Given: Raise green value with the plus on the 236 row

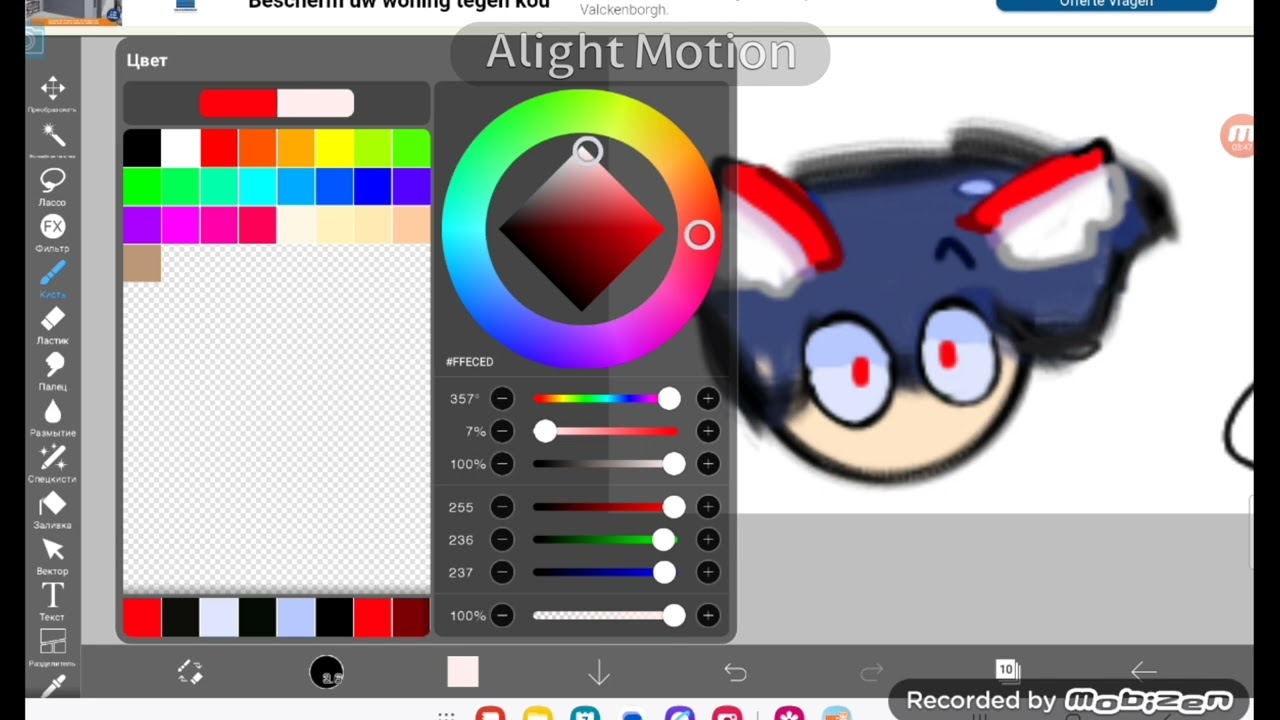Looking at the screenshot, I should (x=708, y=540).
